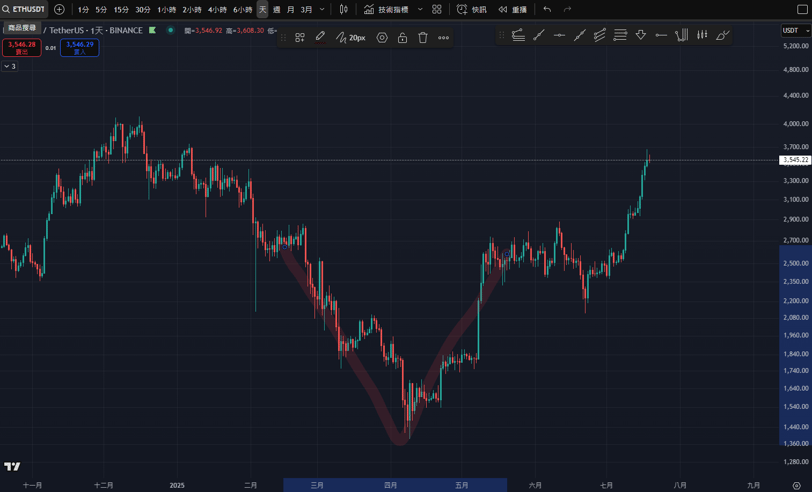Screen dimensions: 812x492
Task: Select the 15分 timeframe
Action: 121,9
